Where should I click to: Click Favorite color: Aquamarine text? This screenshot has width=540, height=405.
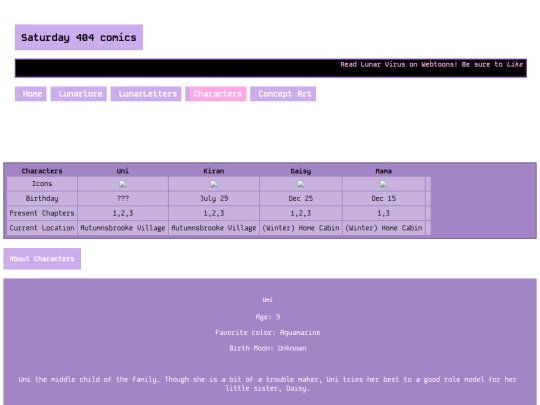point(268,333)
